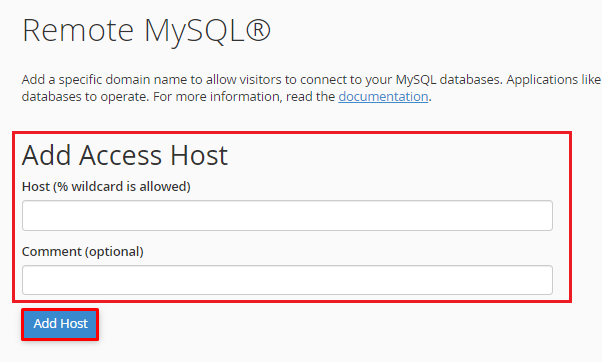The image size is (602, 362).
Task: Click the '(optional)' text beside Comment
Action: pyautogui.click(x=114, y=252)
